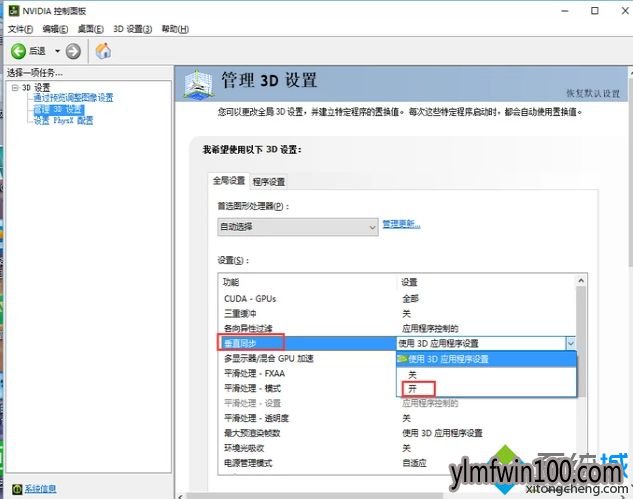Switch to the 程序设置 tab
Screen dimensions: 633x499
[x=269, y=182]
